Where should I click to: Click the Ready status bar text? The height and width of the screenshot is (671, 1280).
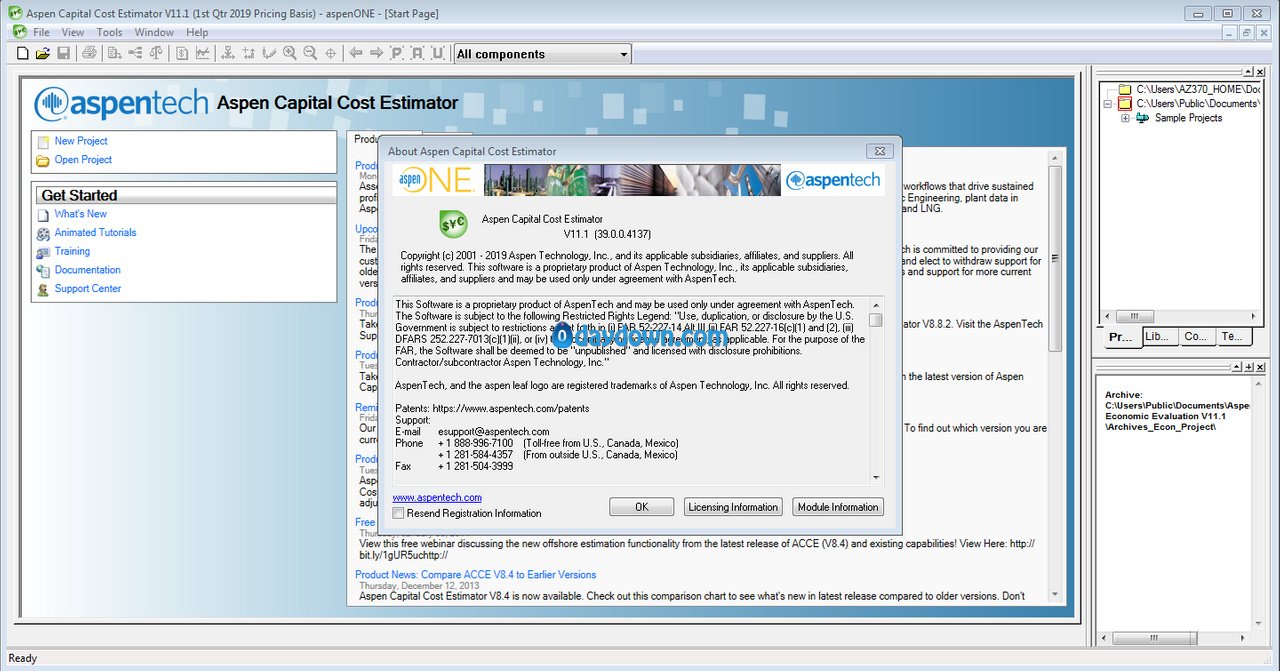click(x=22, y=658)
